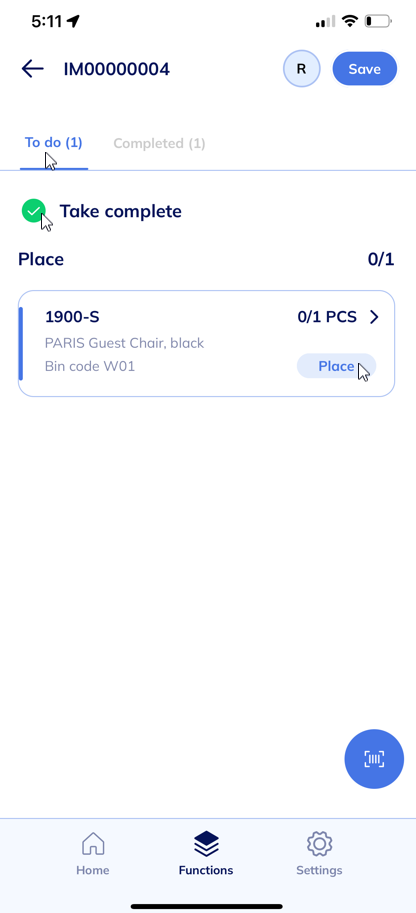Tap the green Take complete checkmark
The image size is (416, 913).
tap(34, 211)
